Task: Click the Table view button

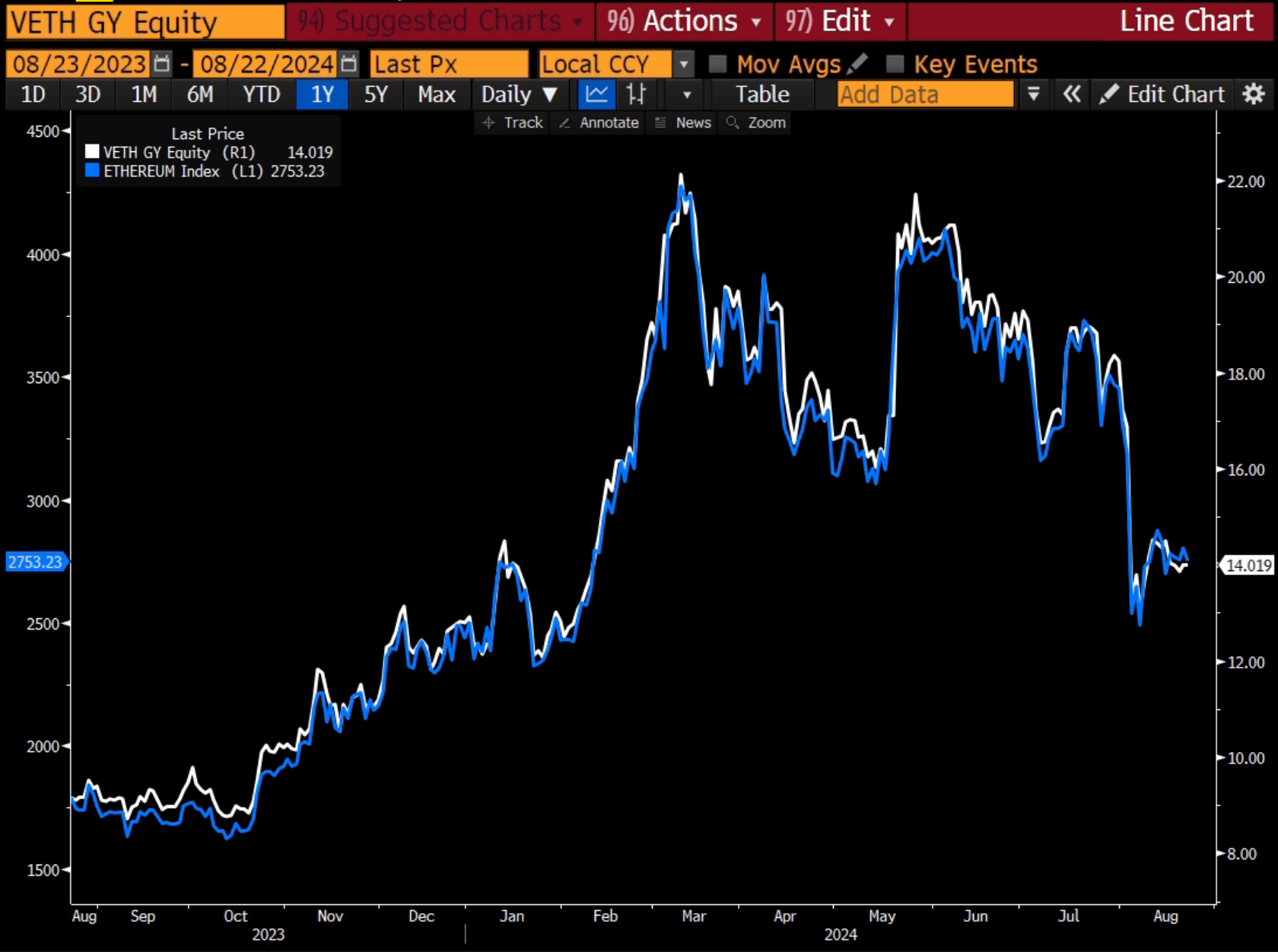Action: pos(762,94)
